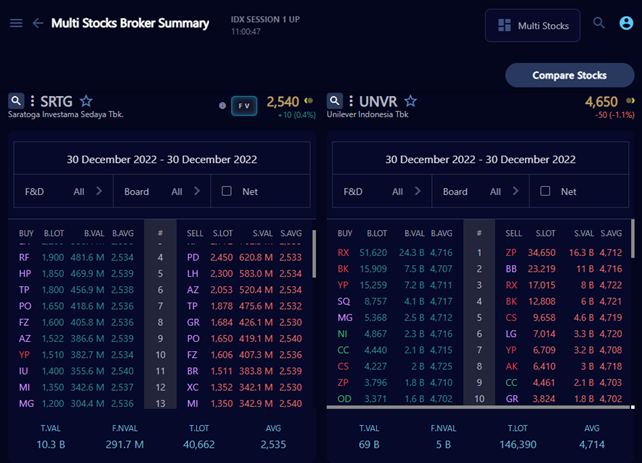Search stock in SRTG panel
642x463 pixels.
pos(16,101)
